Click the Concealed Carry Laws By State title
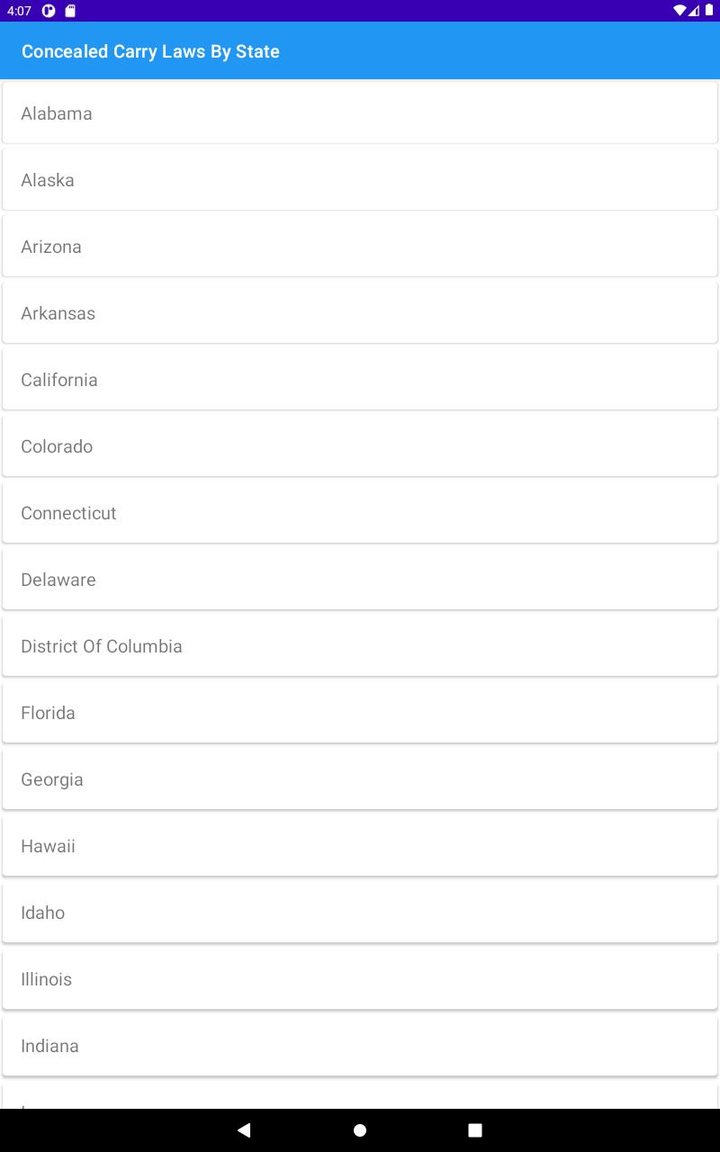This screenshot has width=720, height=1152. point(151,51)
